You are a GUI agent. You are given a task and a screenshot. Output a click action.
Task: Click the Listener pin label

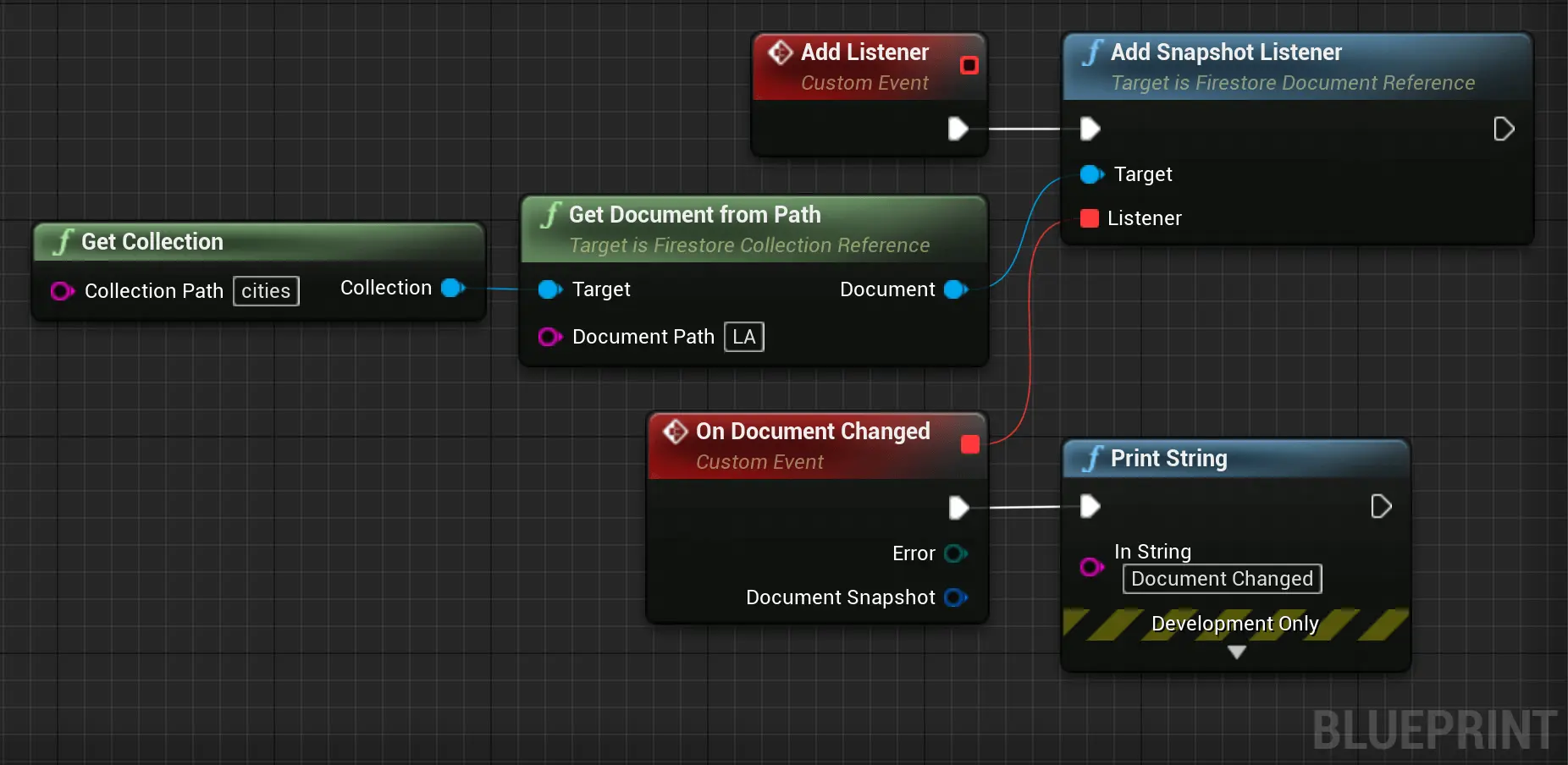click(x=1144, y=218)
